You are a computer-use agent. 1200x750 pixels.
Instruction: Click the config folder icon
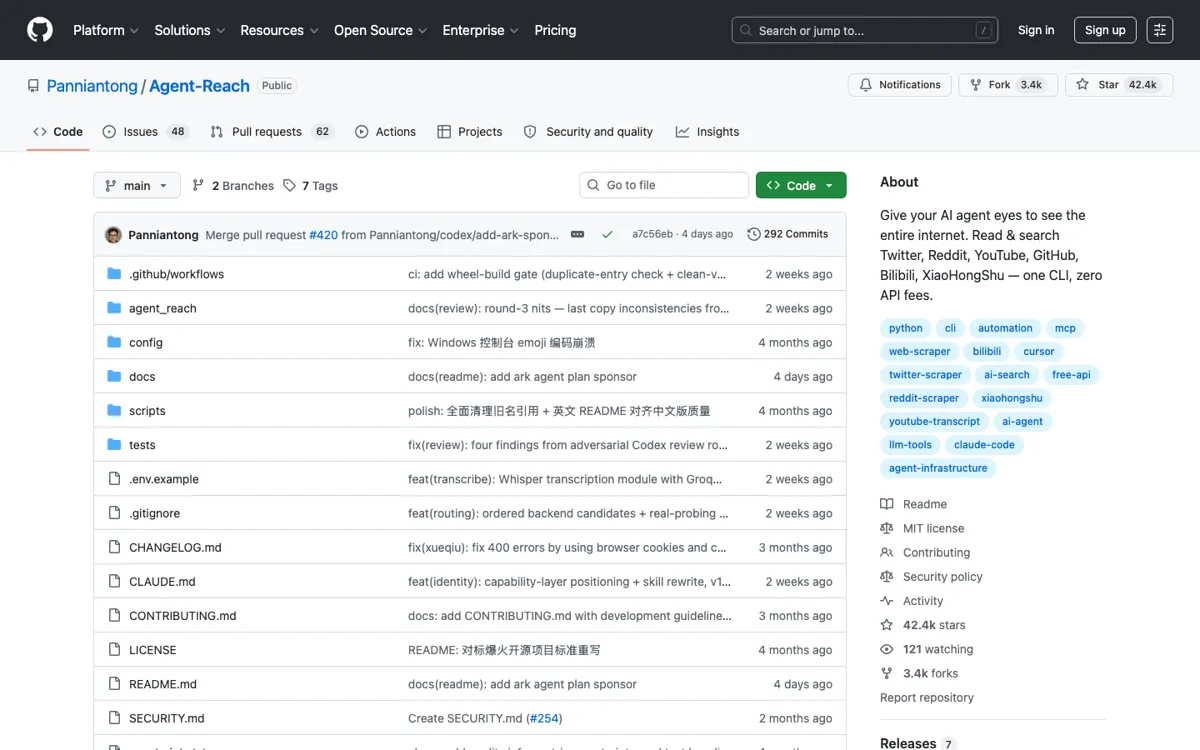[x=114, y=342]
